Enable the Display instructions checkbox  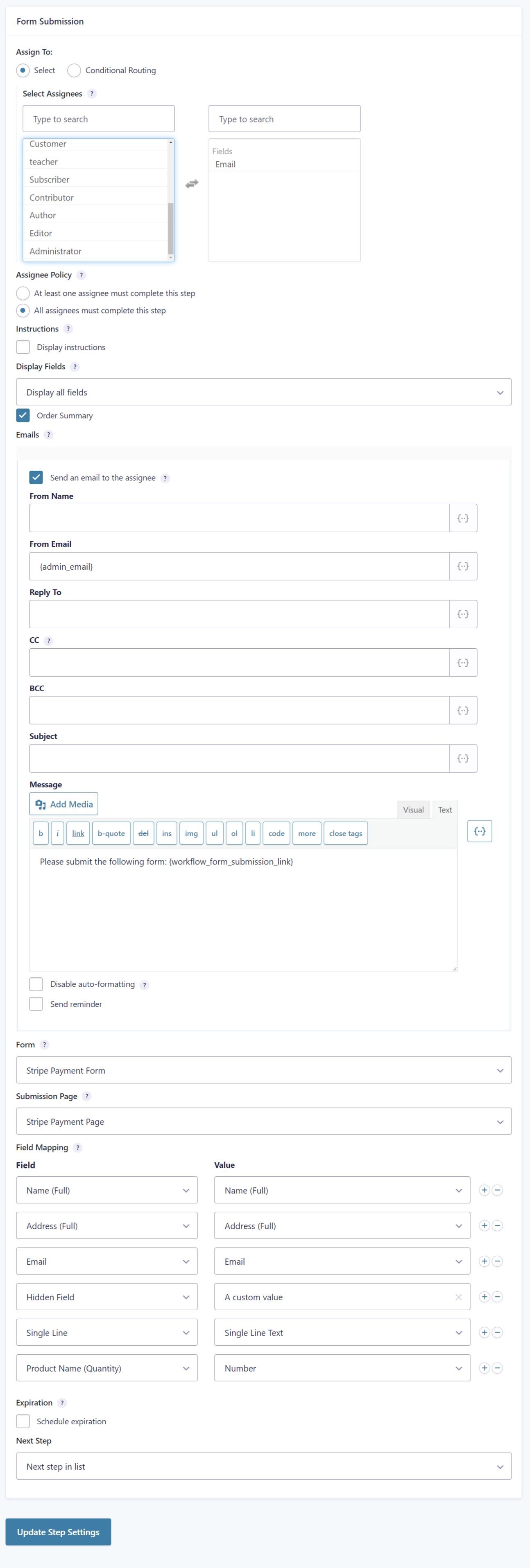[23, 347]
